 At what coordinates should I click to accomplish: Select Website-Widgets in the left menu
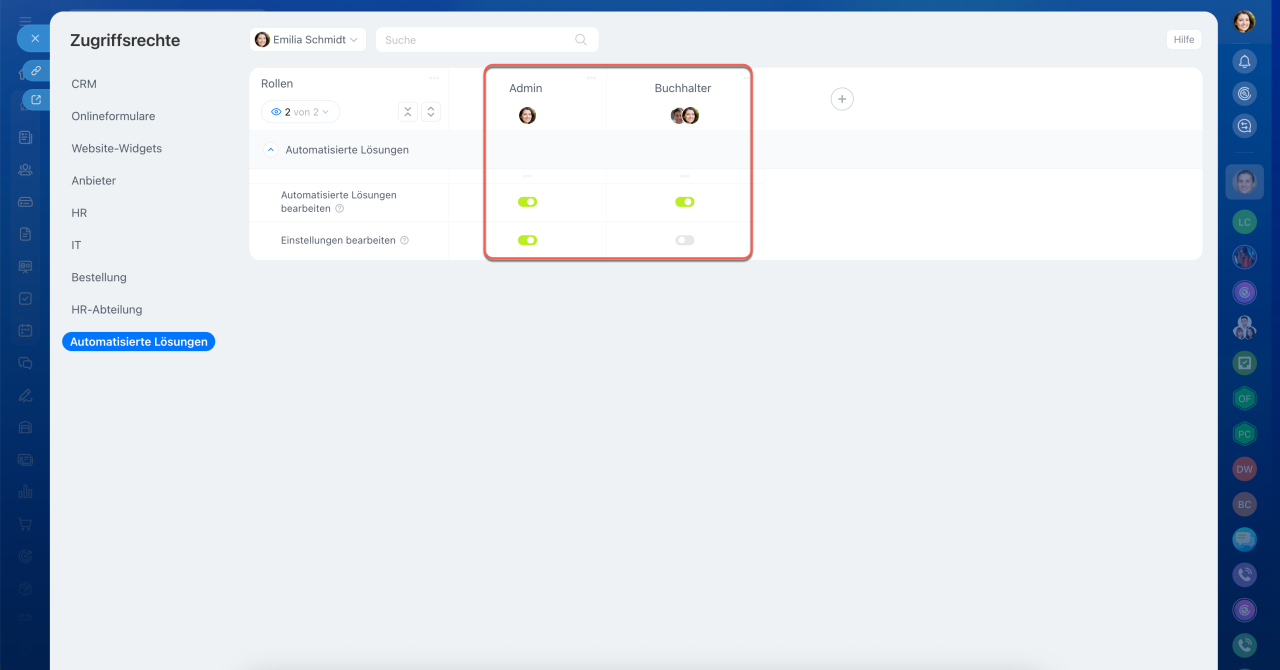(116, 148)
